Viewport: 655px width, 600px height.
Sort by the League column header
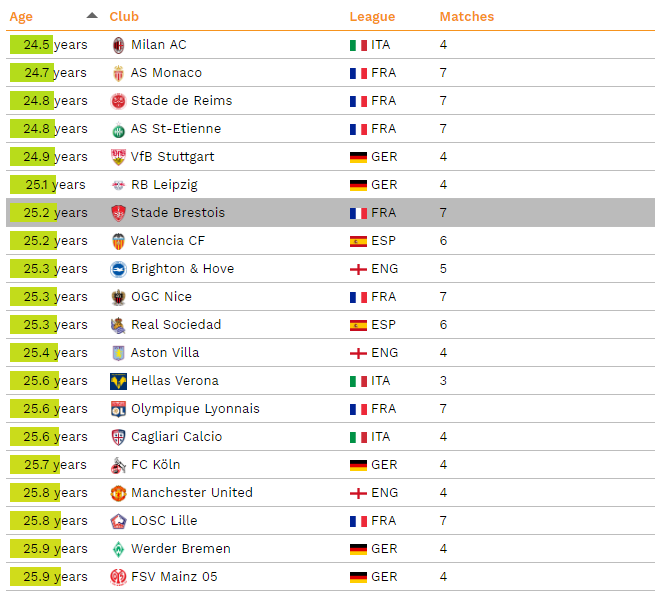point(372,17)
